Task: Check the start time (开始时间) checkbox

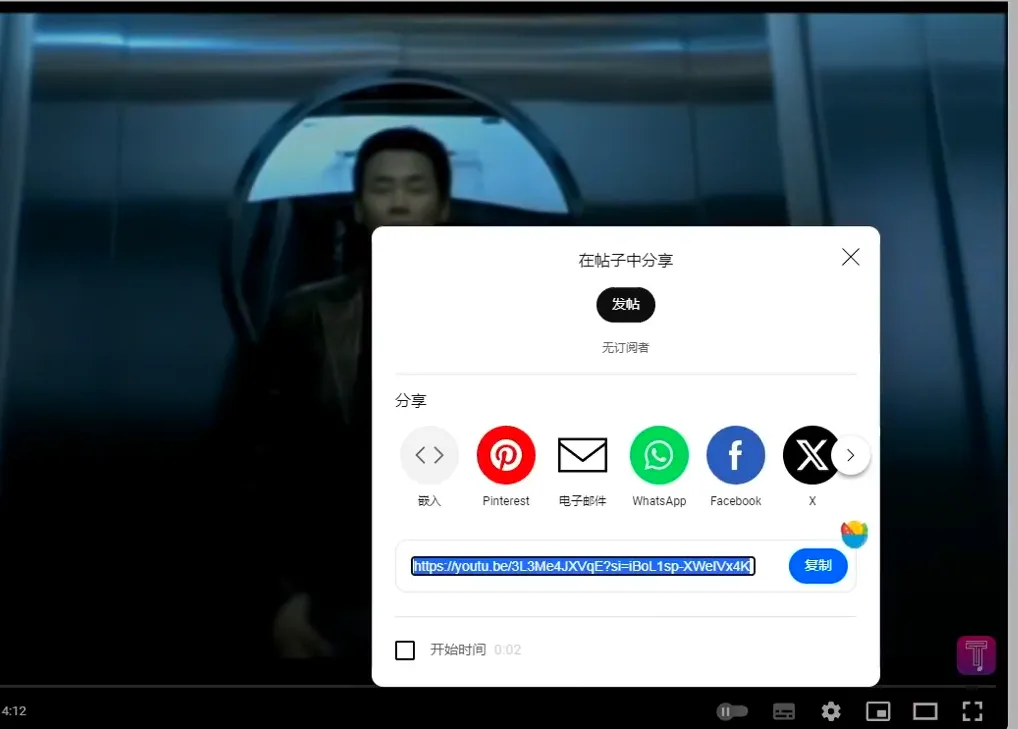Action: pos(405,650)
